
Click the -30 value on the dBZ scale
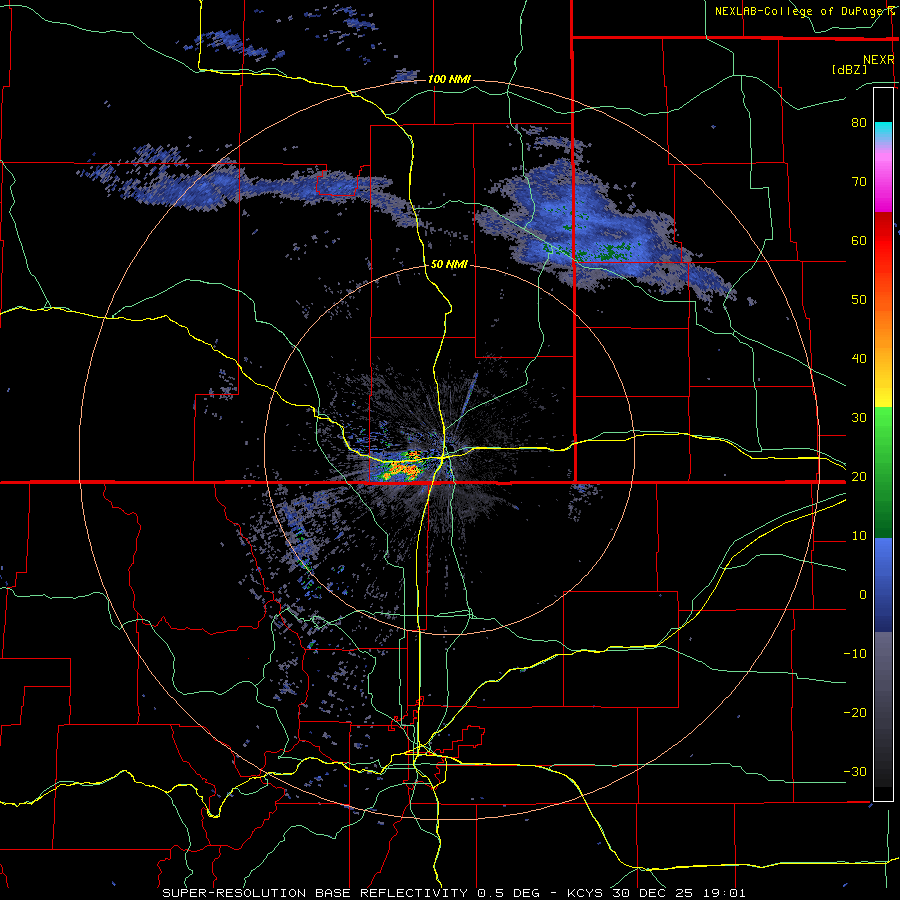point(855,771)
